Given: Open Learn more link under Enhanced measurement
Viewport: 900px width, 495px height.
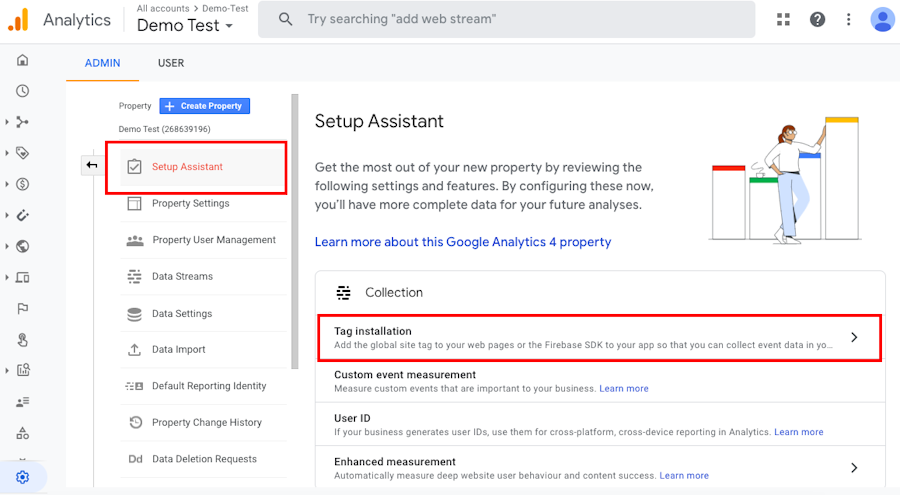Looking at the screenshot, I should coord(684,475).
